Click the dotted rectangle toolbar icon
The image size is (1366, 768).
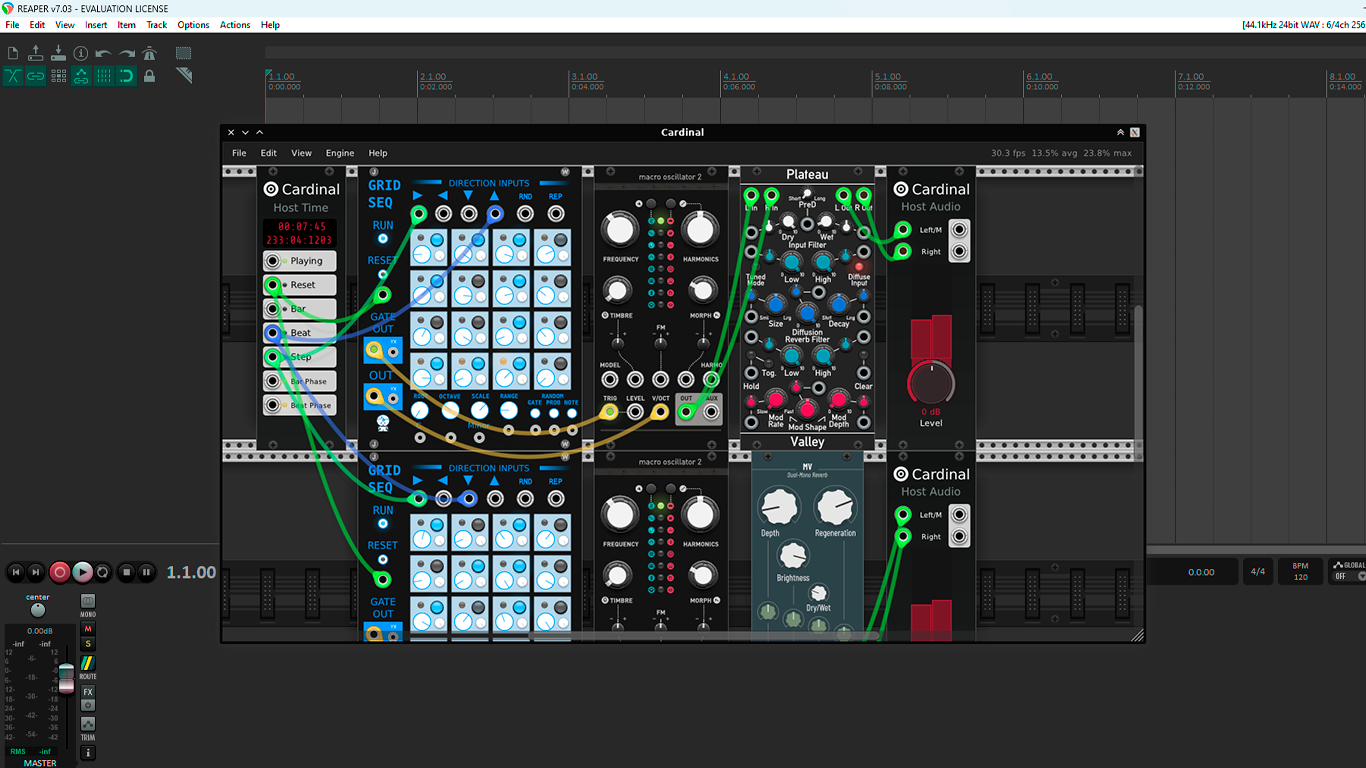coord(183,53)
